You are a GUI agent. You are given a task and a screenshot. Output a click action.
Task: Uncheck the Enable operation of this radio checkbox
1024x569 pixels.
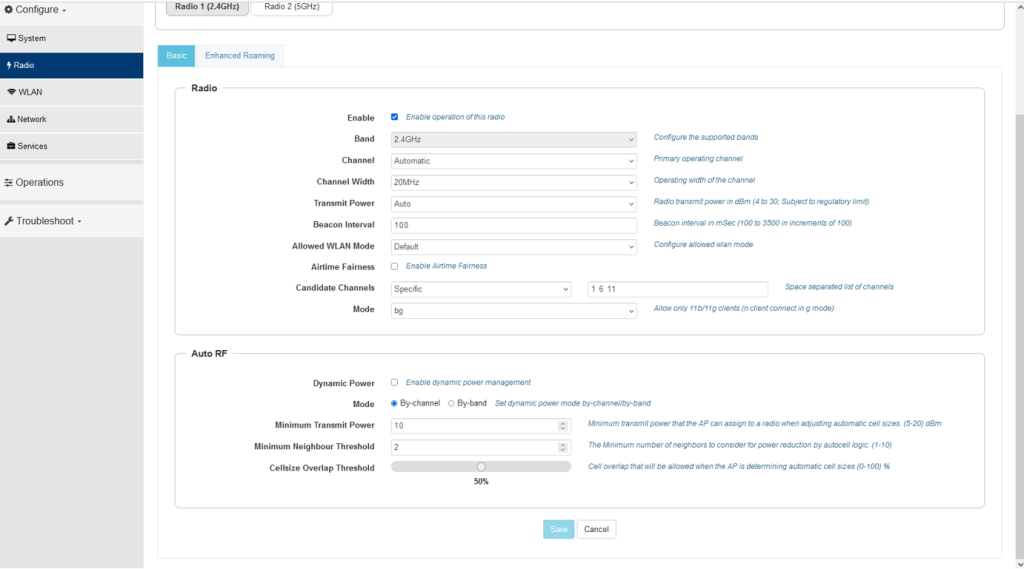click(x=395, y=117)
